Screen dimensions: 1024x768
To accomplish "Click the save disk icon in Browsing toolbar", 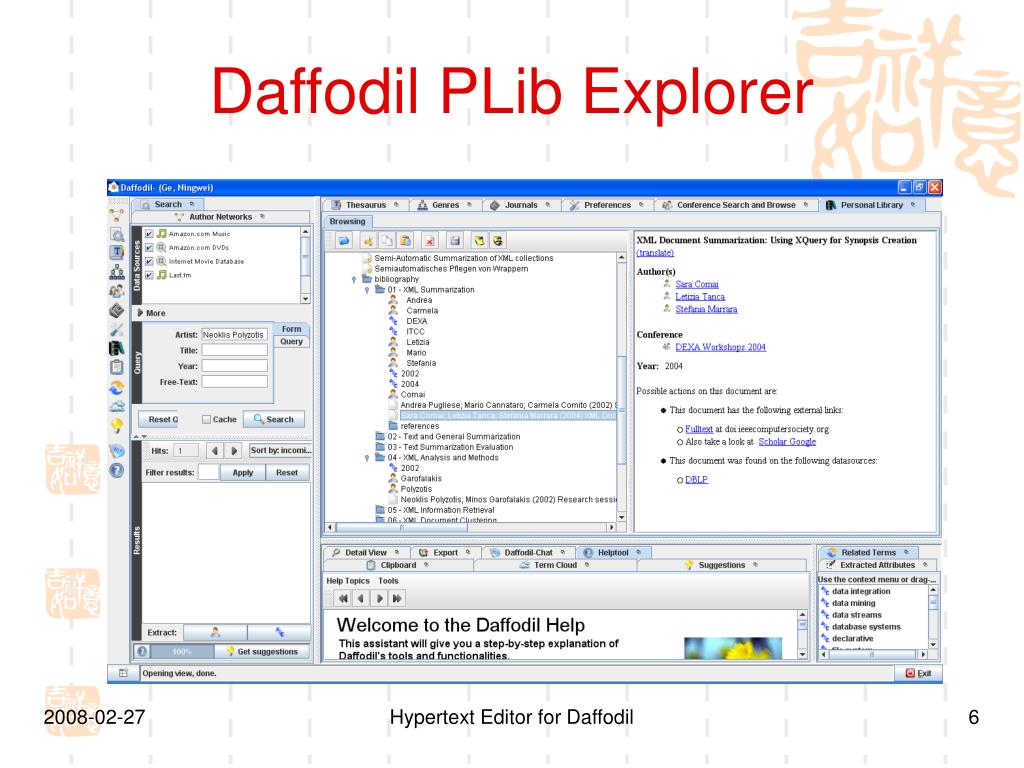I will [x=455, y=241].
